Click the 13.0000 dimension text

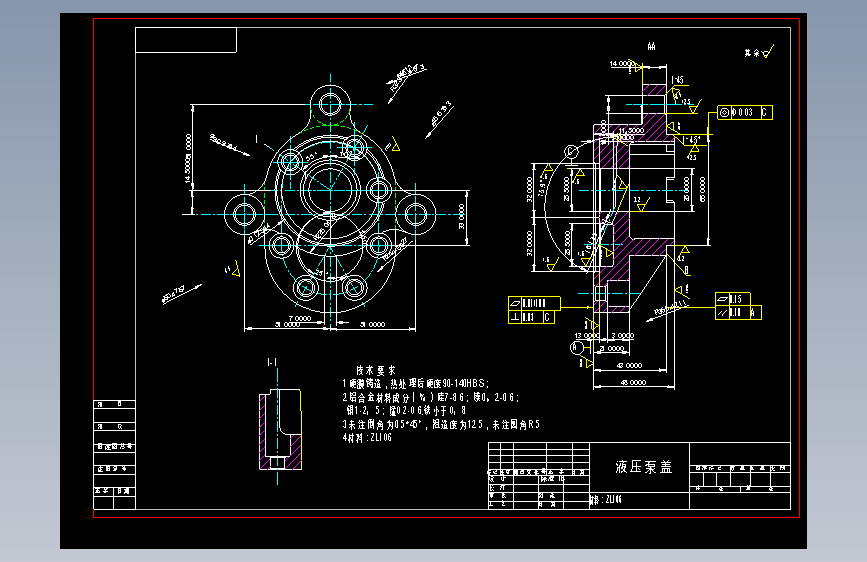tap(587, 336)
